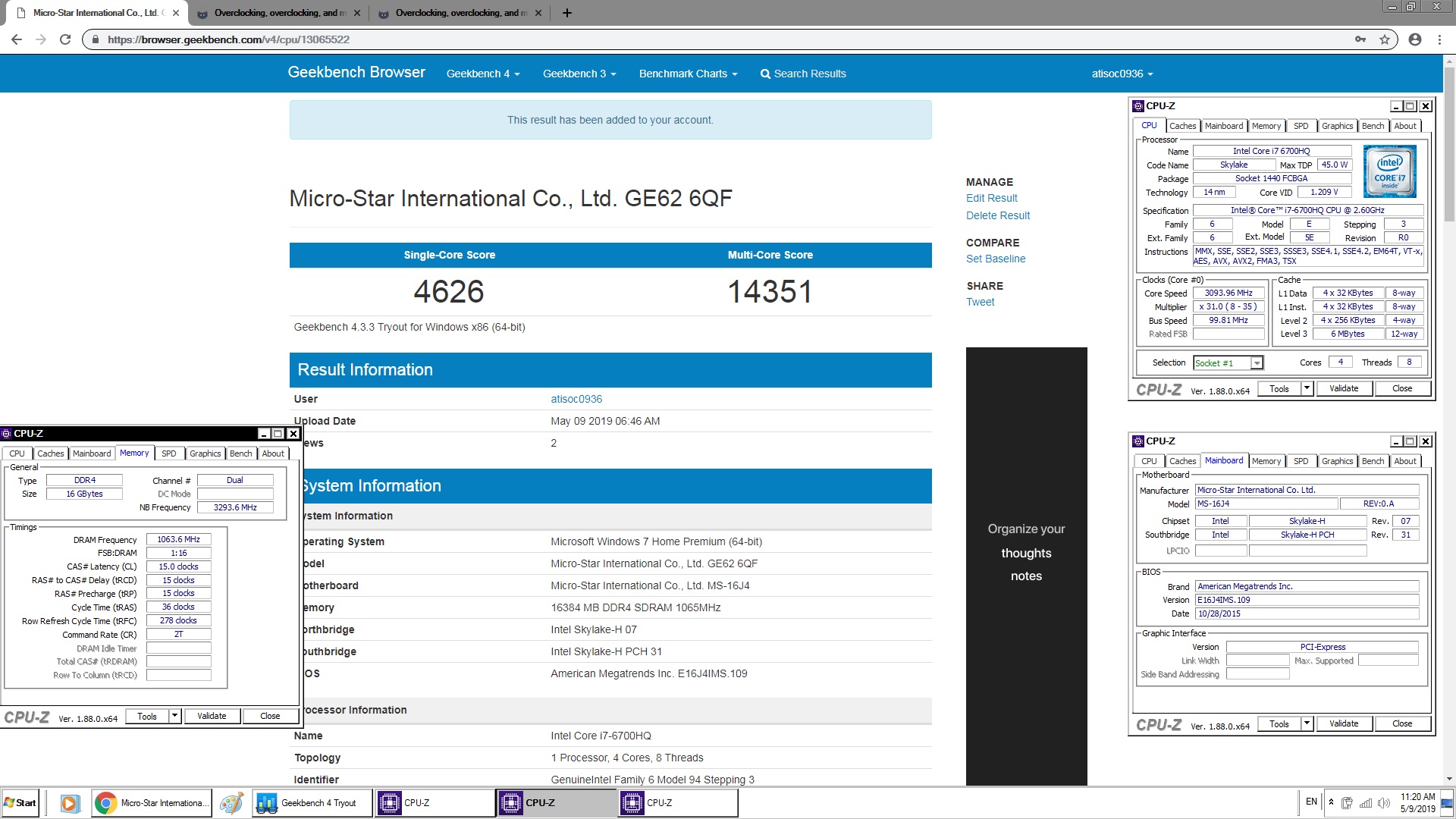Show hidden tray icons with double chevron
Screen dimensions: 1456x819
click(x=1331, y=802)
